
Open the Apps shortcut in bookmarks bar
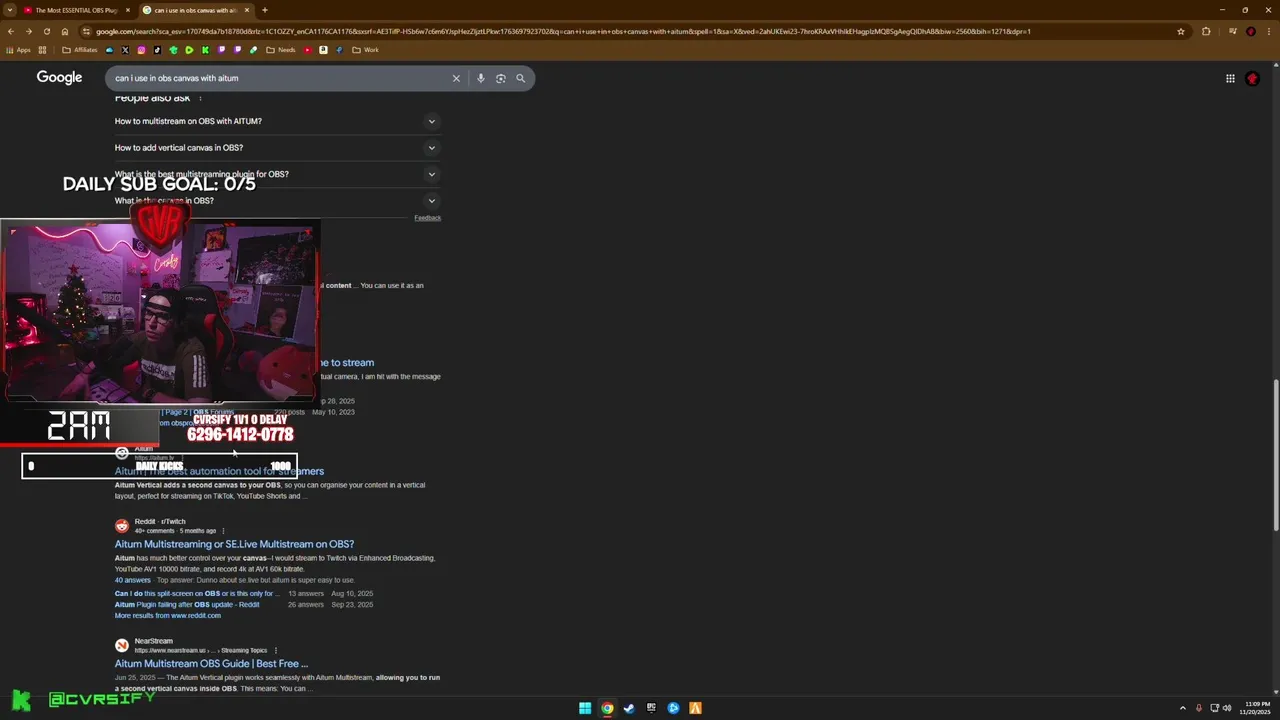pos(18,50)
